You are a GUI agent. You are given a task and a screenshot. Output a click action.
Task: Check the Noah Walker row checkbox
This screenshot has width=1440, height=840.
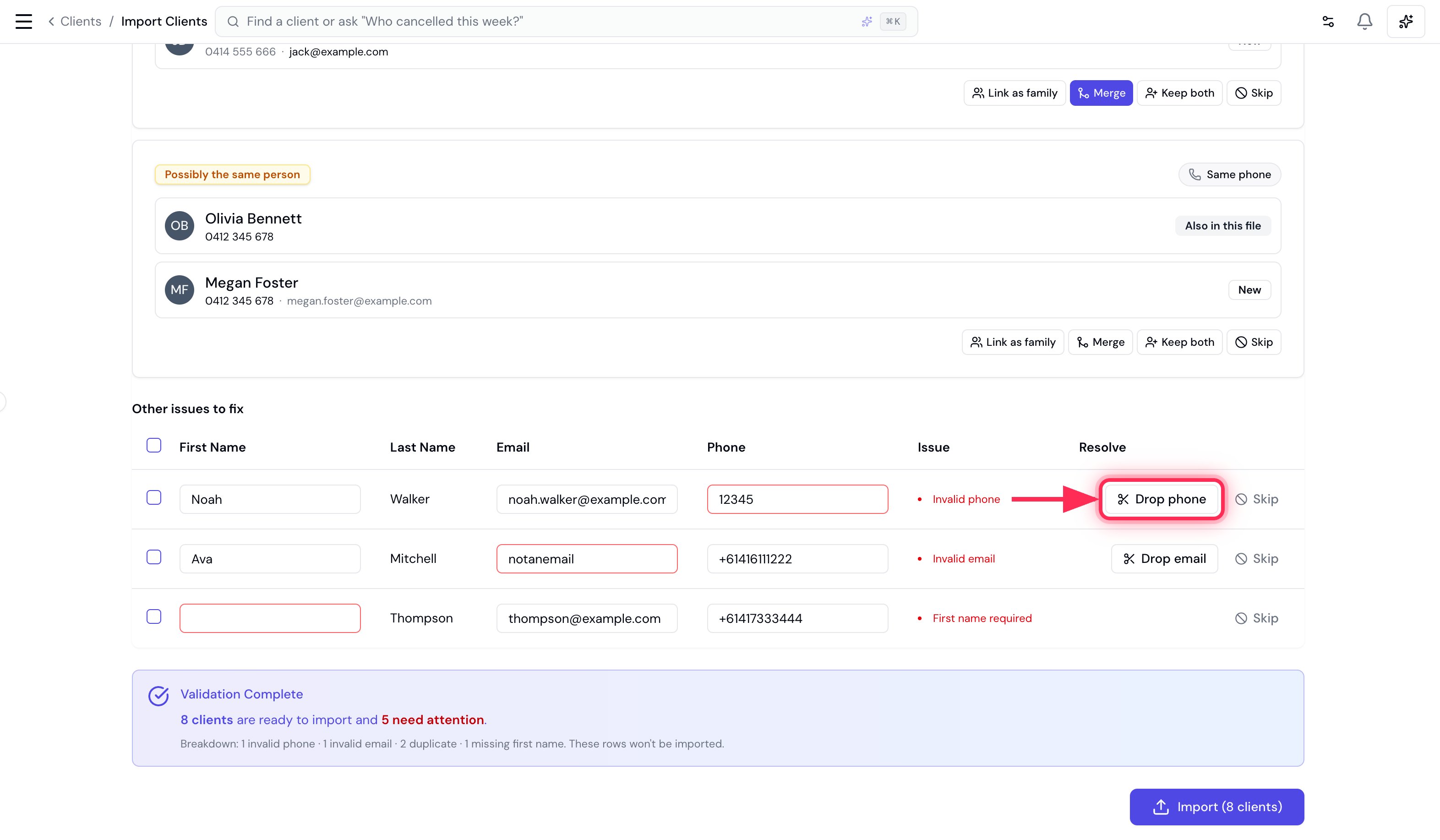[x=154, y=498]
